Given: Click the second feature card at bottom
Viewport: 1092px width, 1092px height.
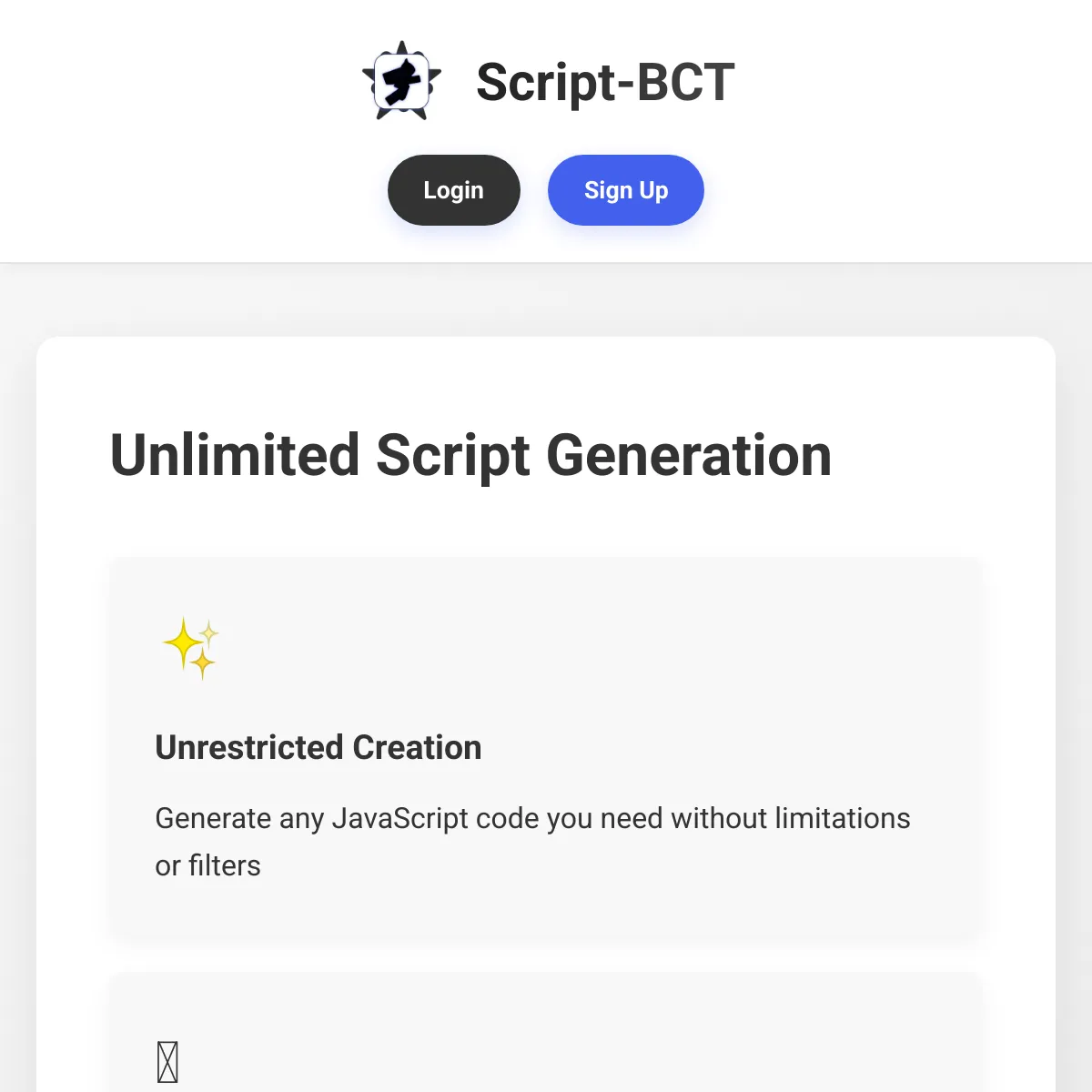Looking at the screenshot, I should [x=546, y=1032].
